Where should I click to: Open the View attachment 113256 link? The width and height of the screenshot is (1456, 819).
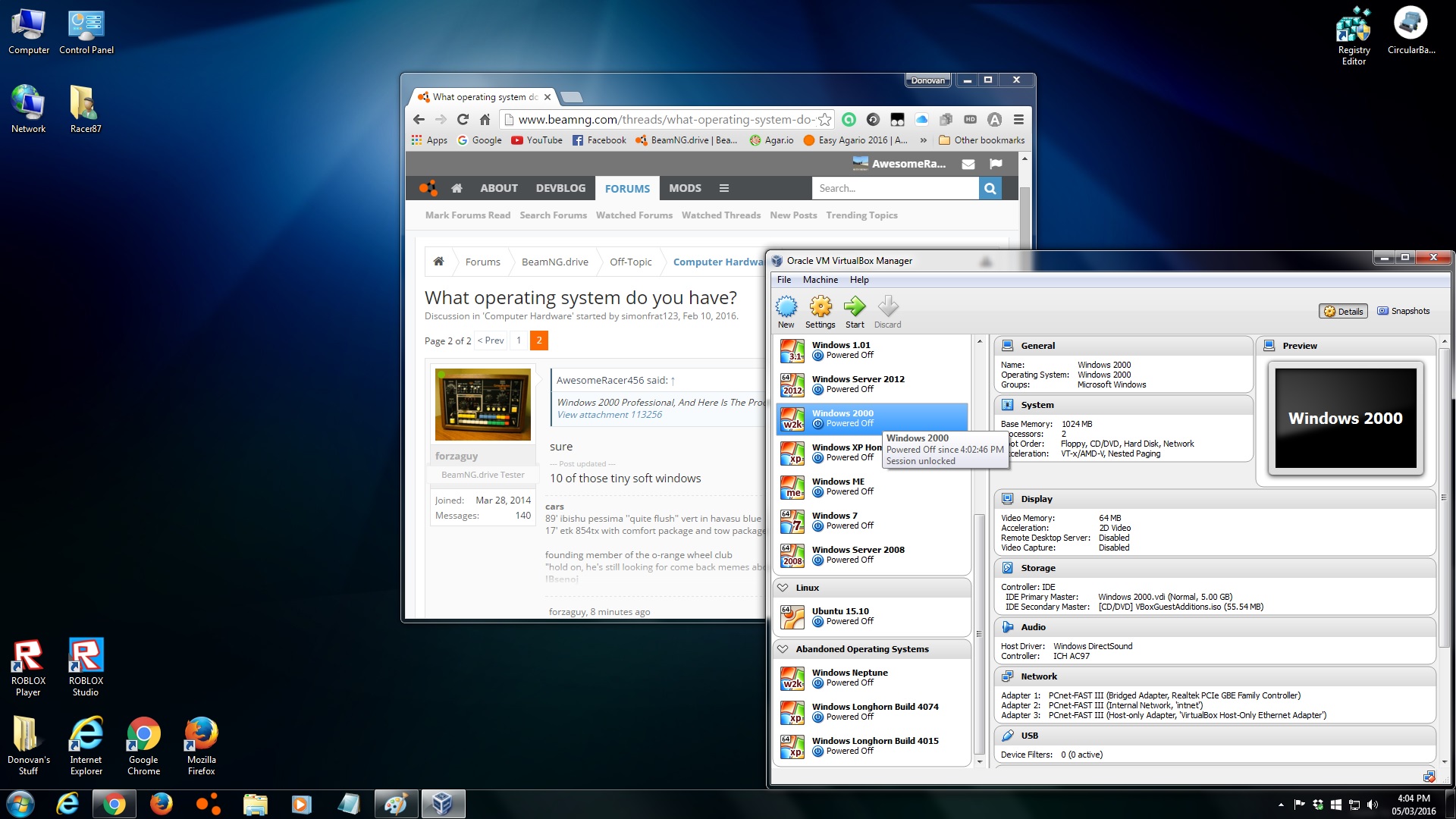pyautogui.click(x=609, y=415)
